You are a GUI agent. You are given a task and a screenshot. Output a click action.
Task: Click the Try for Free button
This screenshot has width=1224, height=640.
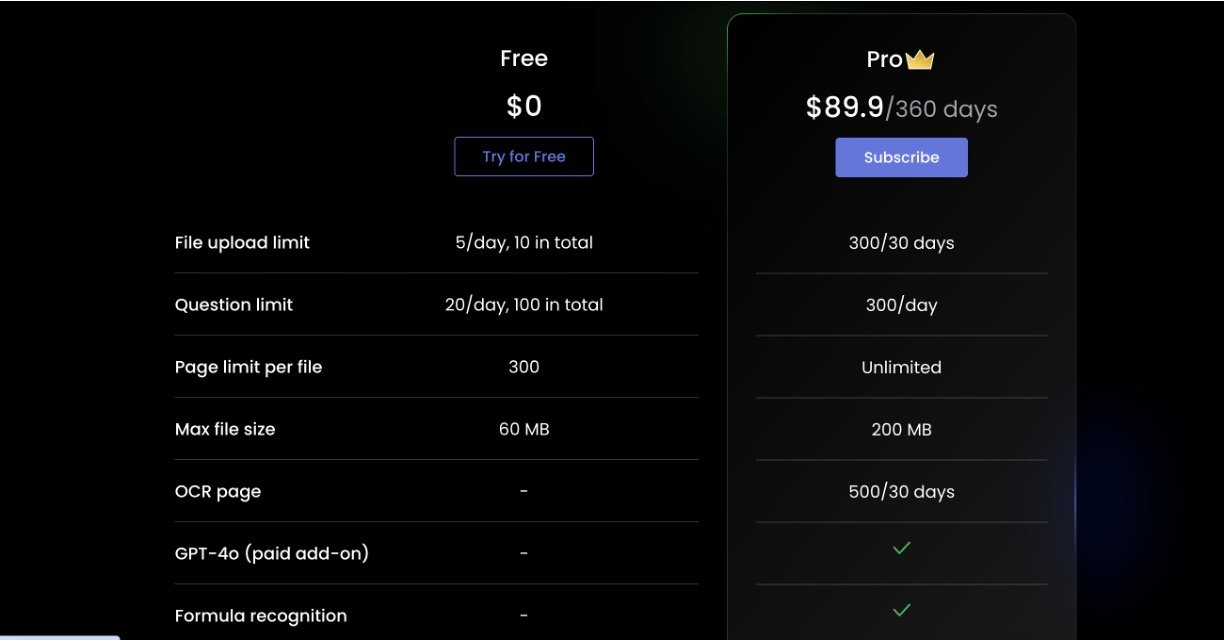523,157
